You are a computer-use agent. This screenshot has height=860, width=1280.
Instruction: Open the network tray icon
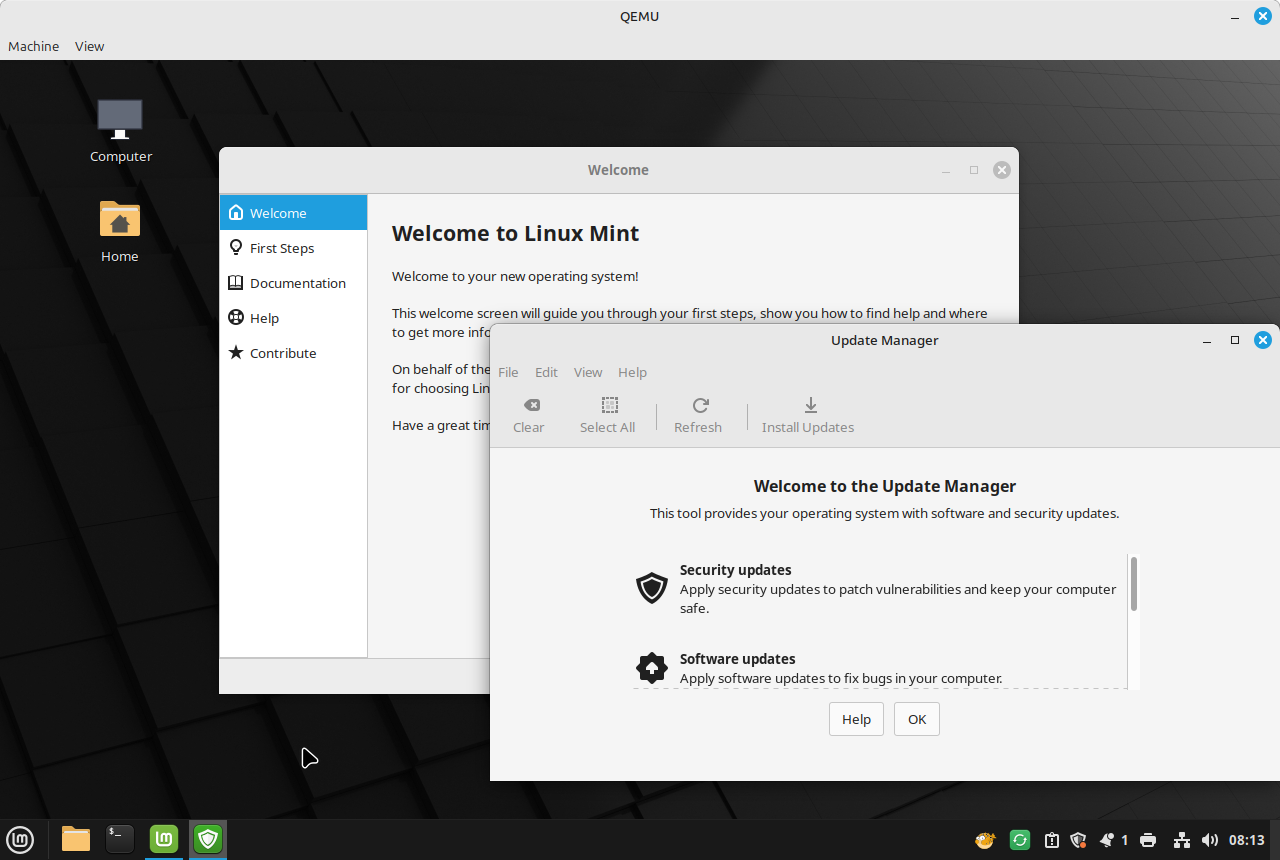pos(1181,840)
